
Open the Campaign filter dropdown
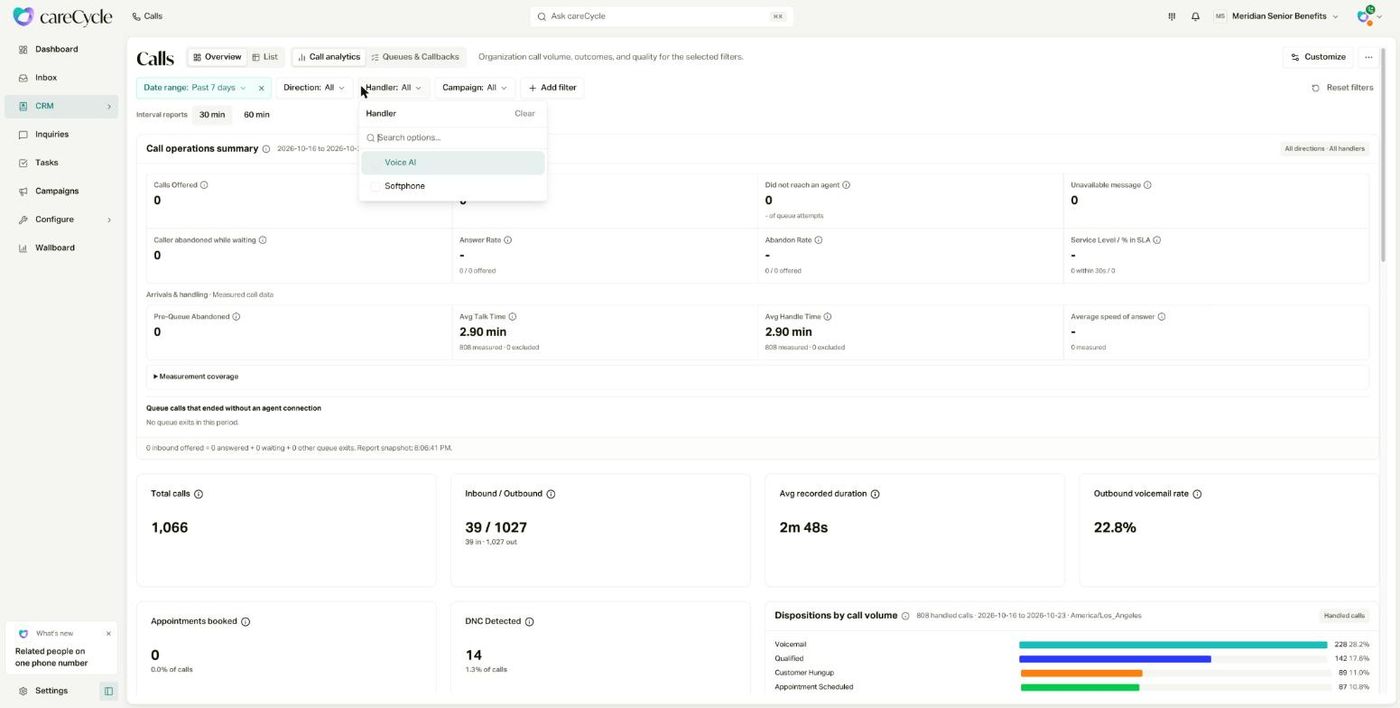point(475,88)
